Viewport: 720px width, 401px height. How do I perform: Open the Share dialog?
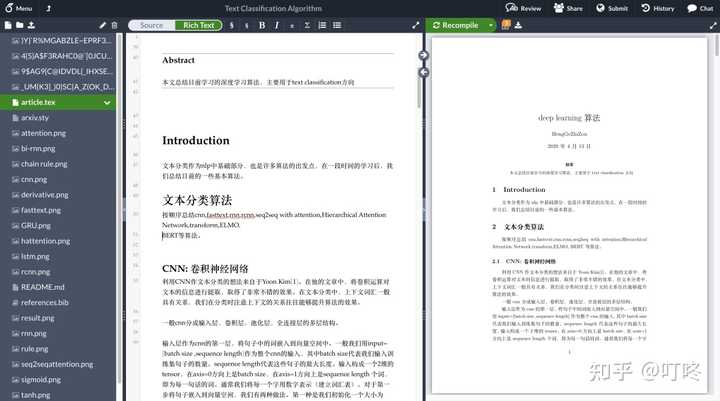point(568,8)
